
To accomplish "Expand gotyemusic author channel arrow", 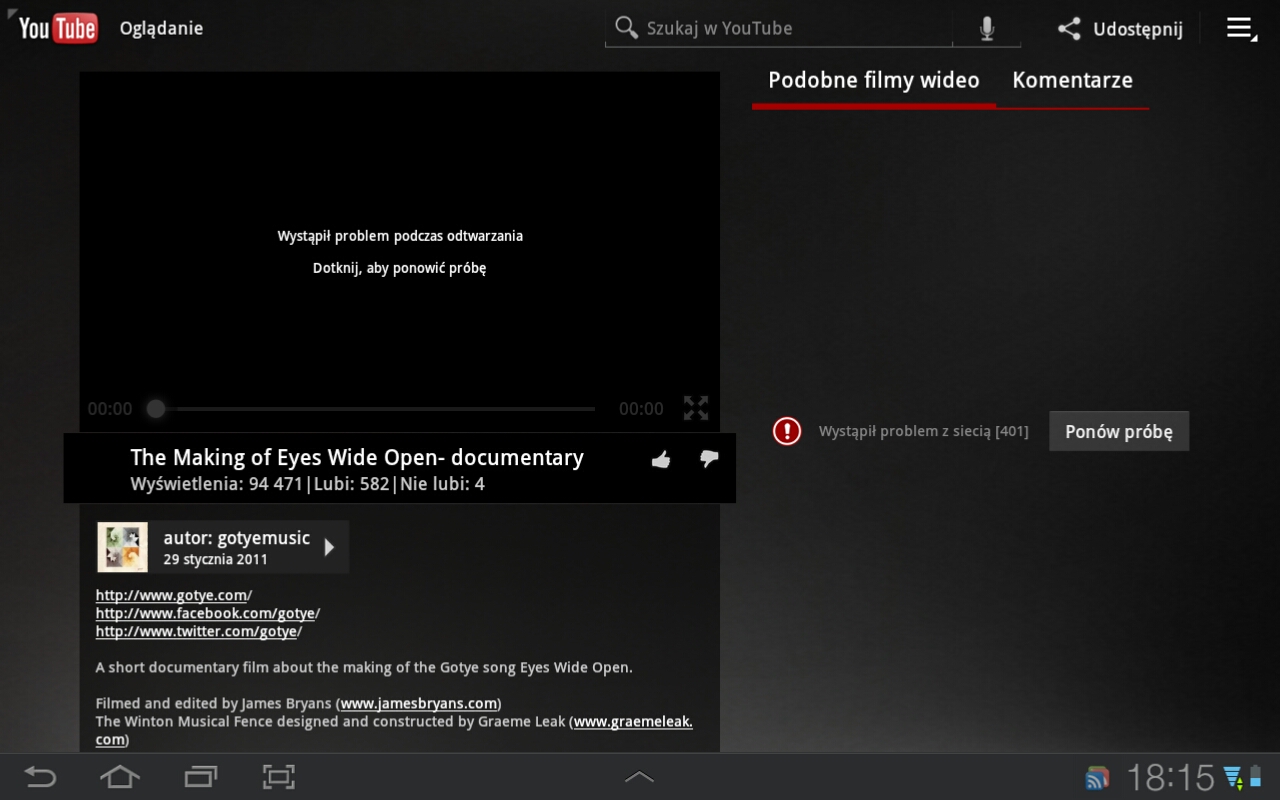I will pyautogui.click(x=329, y=547).
